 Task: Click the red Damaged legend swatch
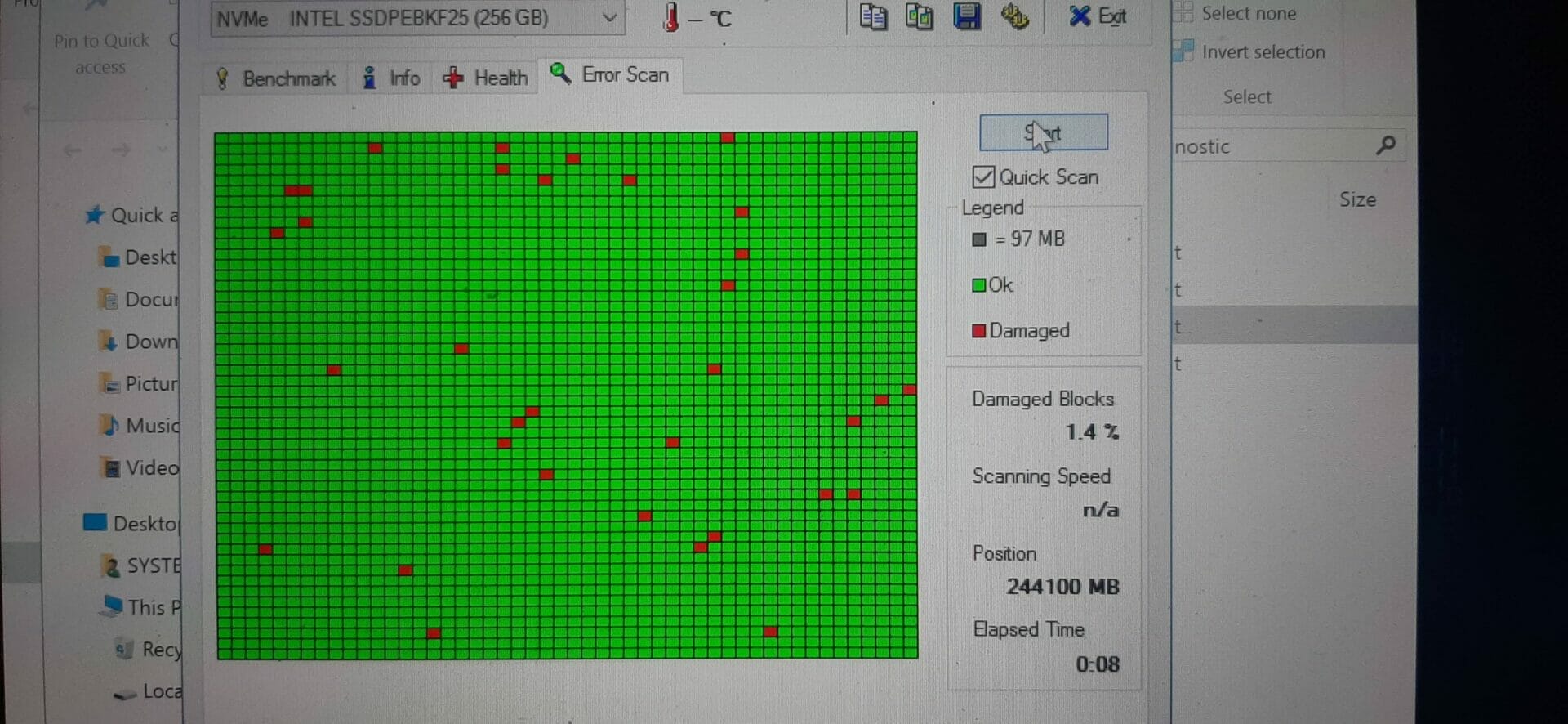click(978, 331)
